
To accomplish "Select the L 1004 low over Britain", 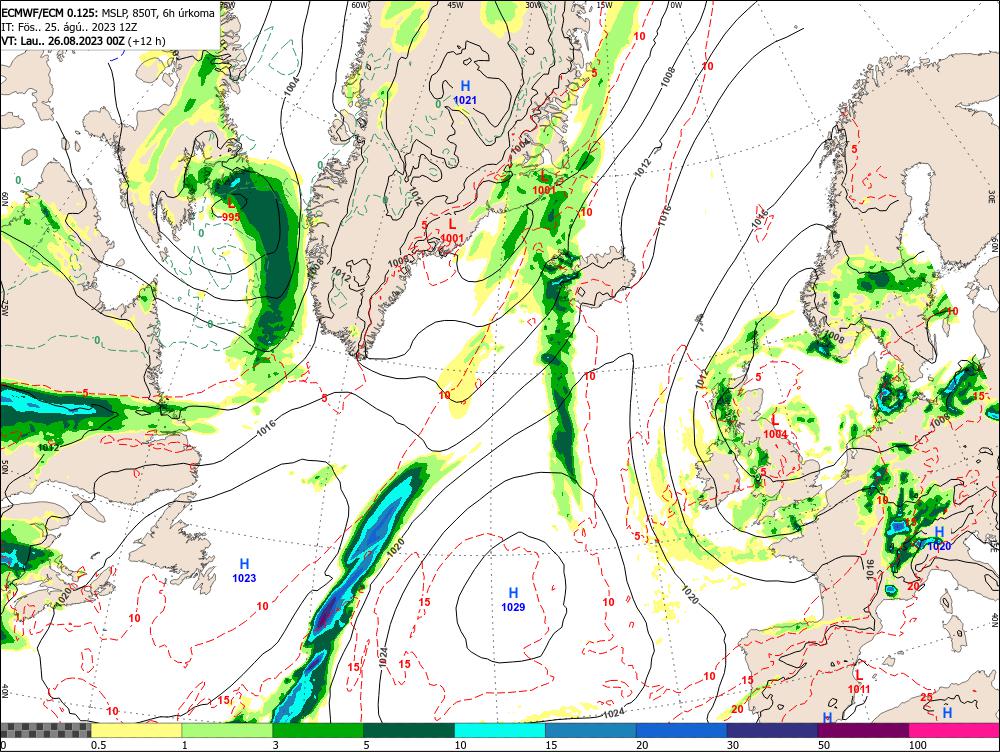I will click(775, 427).
